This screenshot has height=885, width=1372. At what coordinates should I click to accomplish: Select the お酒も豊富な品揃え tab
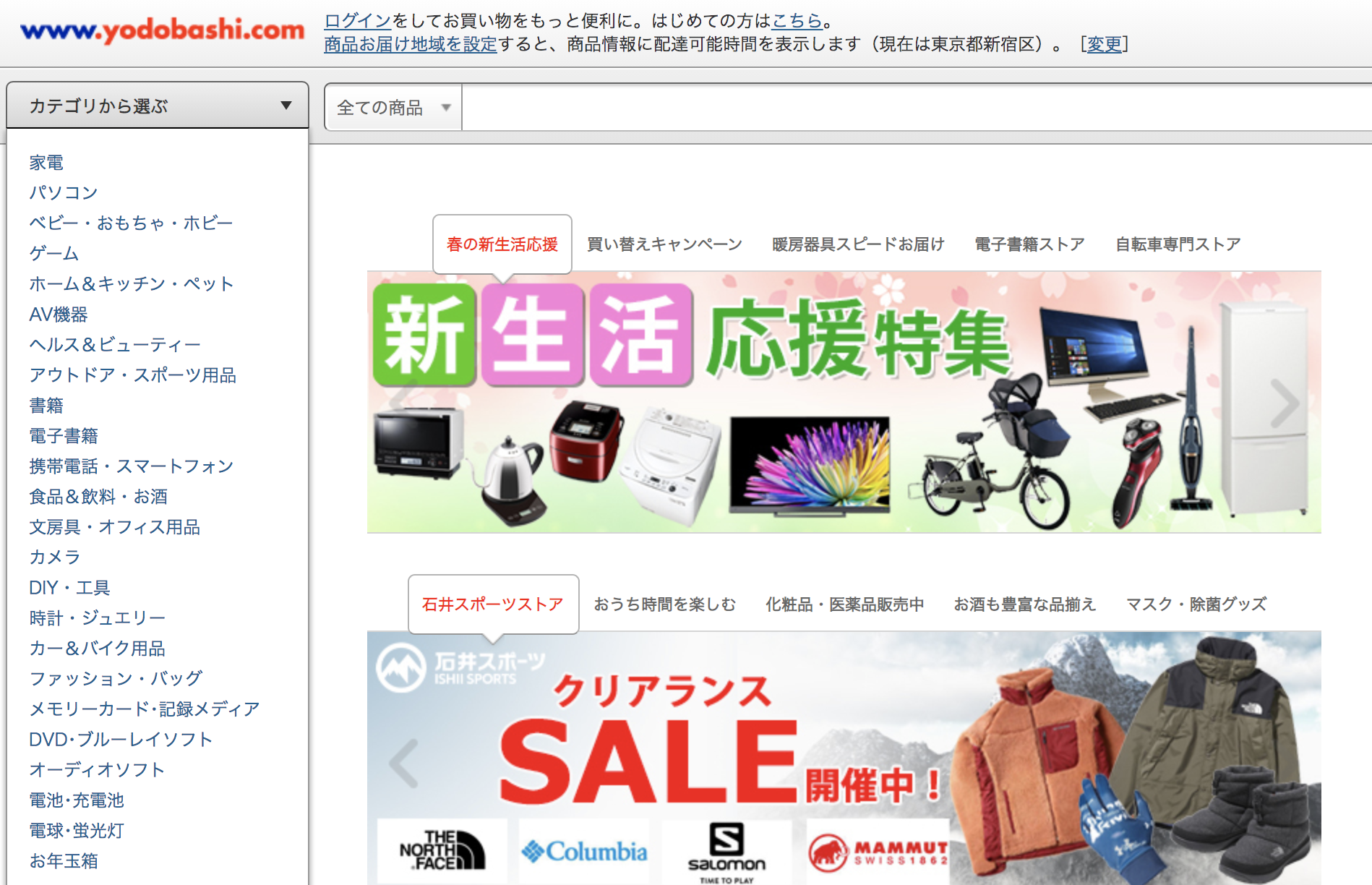(1024, 604)
